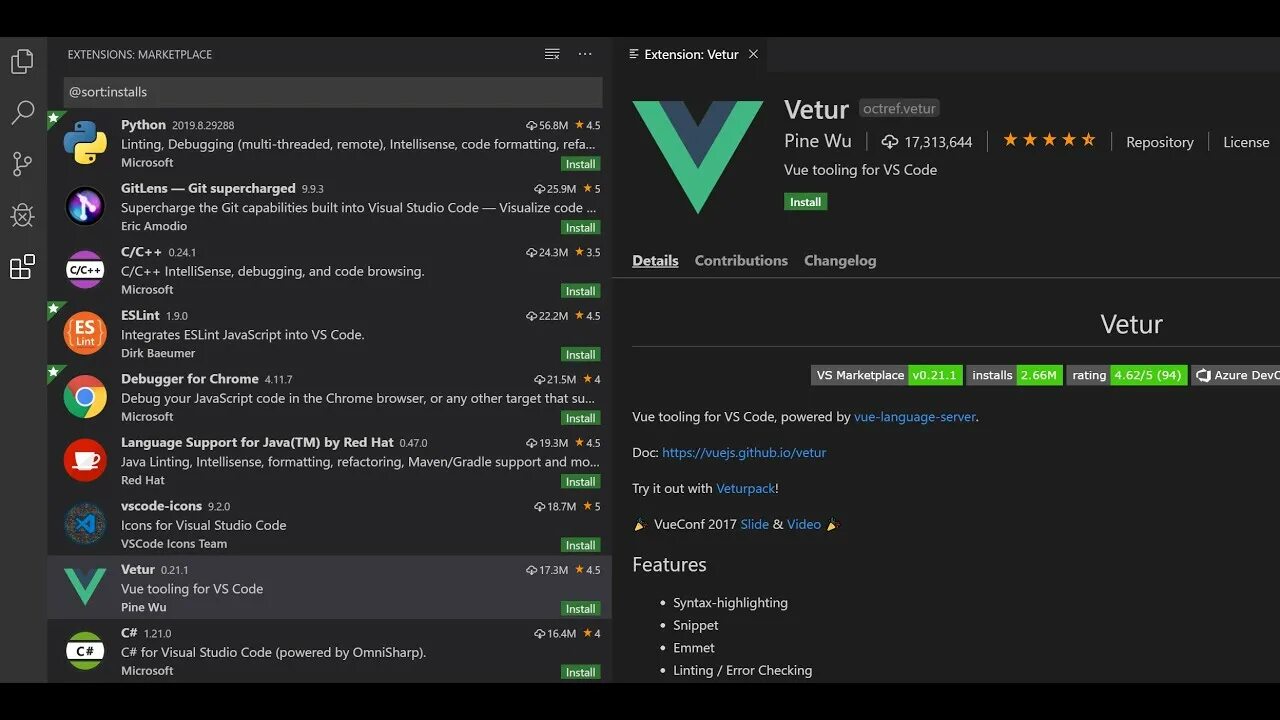The width and height of the screenshot is (1280, 720).
Task: Open the Repository link
Action: (1160, 142)
